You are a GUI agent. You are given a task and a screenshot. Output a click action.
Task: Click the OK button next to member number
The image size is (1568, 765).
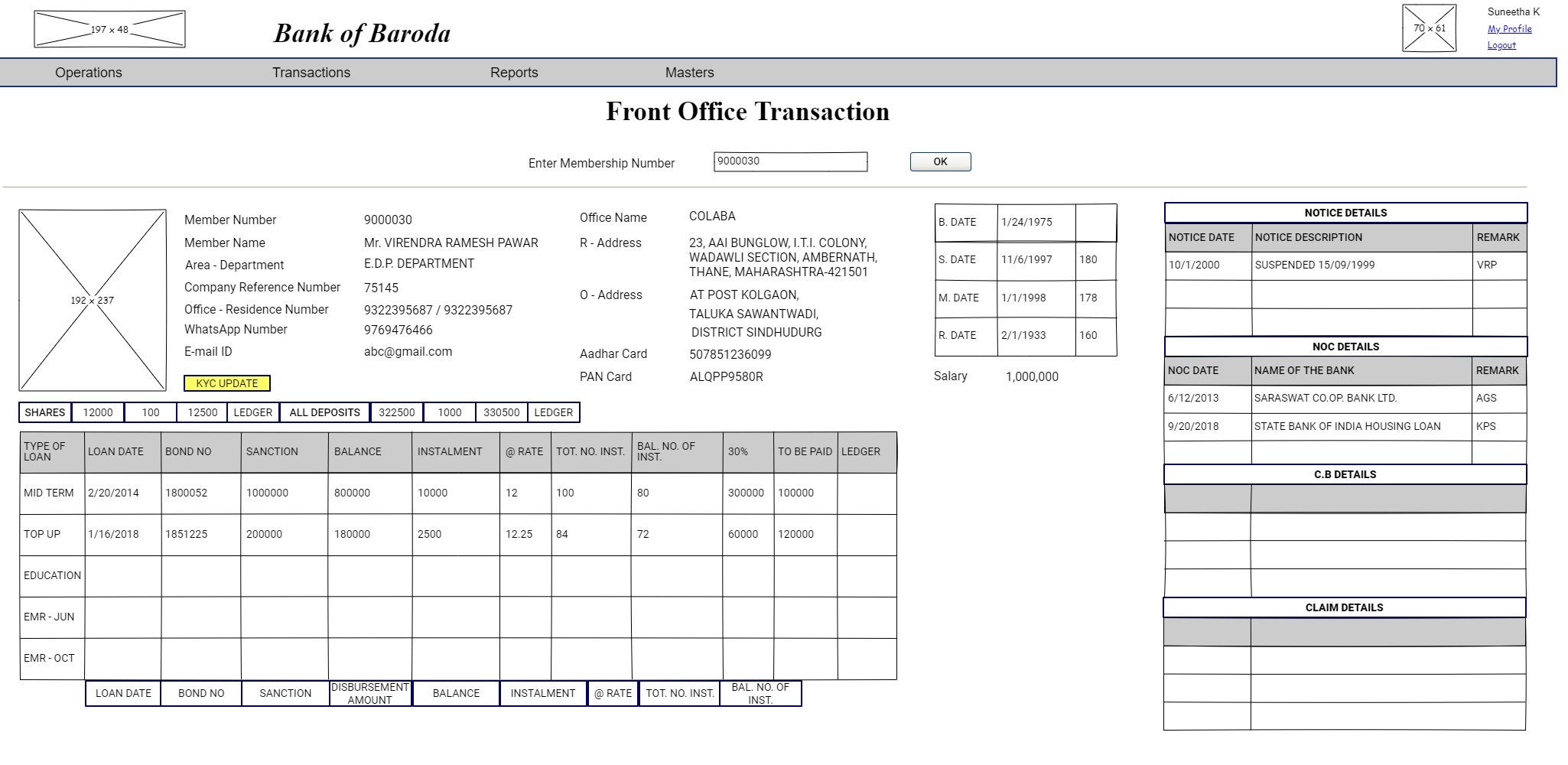click(939, 161)
